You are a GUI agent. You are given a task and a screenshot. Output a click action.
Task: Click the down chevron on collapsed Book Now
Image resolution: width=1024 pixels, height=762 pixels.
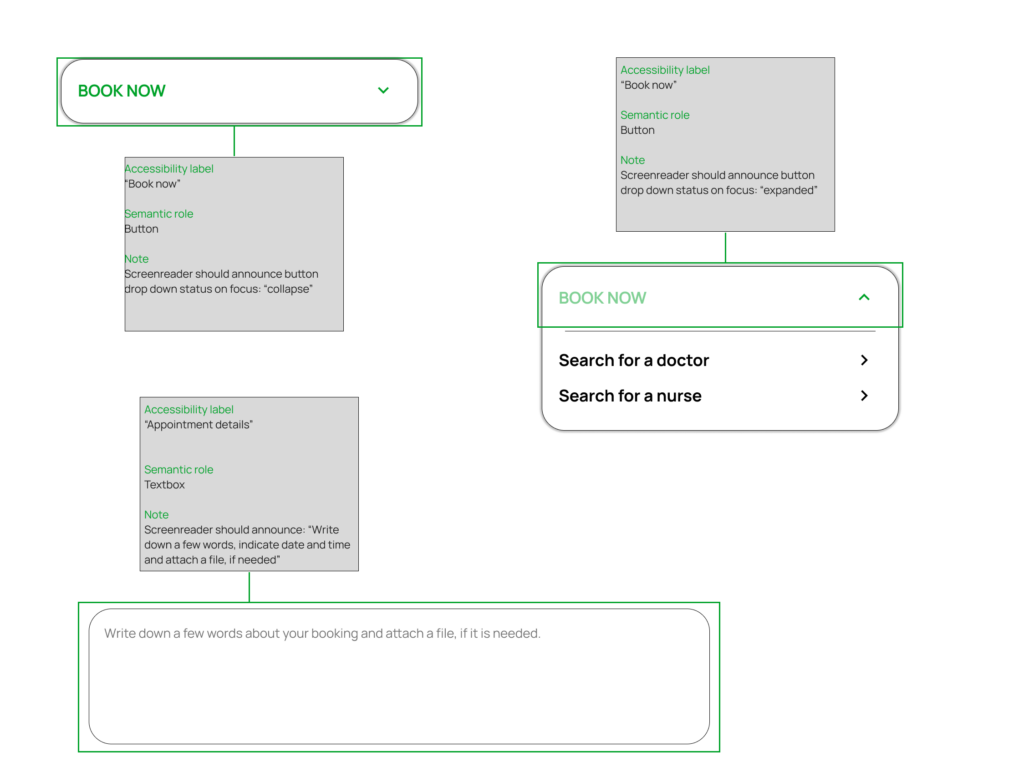click(x=383, y=91)
